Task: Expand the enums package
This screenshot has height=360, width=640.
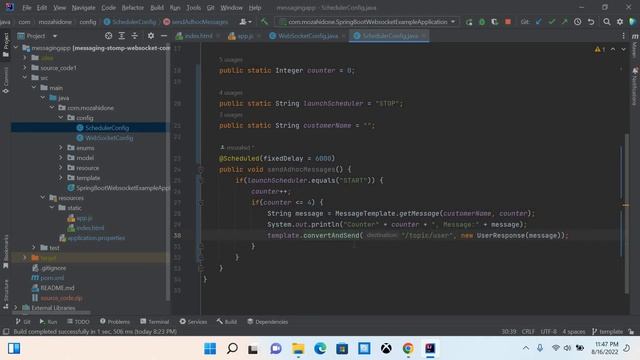Action: [x=61, y=148]
